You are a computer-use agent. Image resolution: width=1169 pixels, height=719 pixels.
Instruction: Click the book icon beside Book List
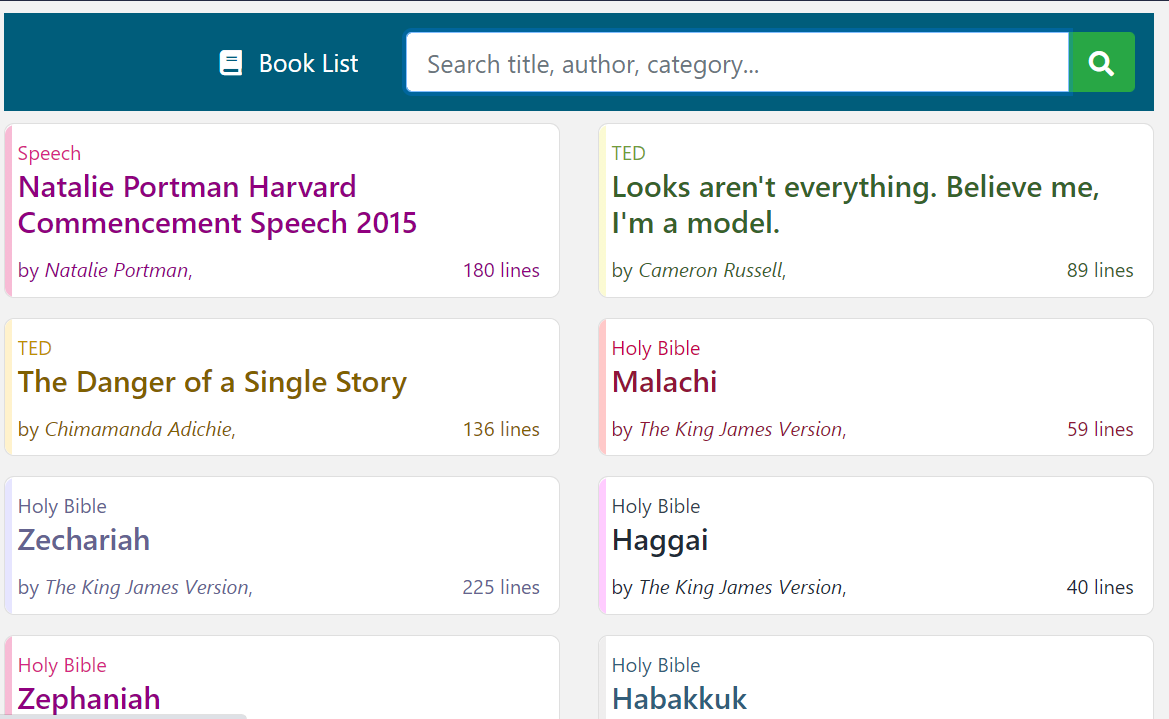tap(231, 63)
